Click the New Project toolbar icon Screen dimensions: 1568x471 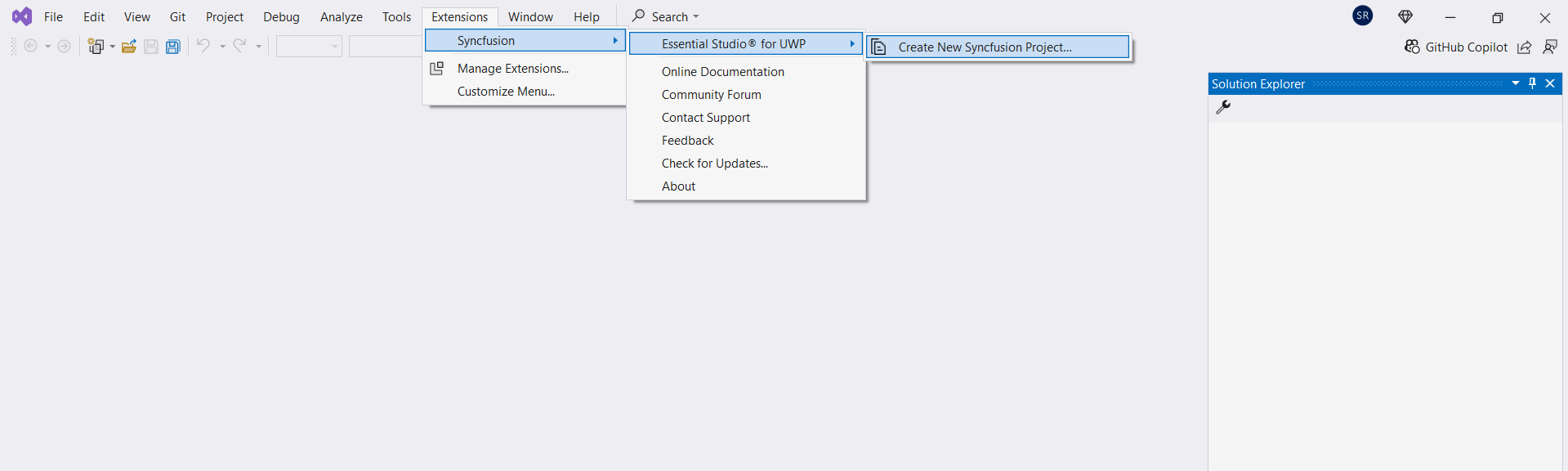[x=96, y=47]
